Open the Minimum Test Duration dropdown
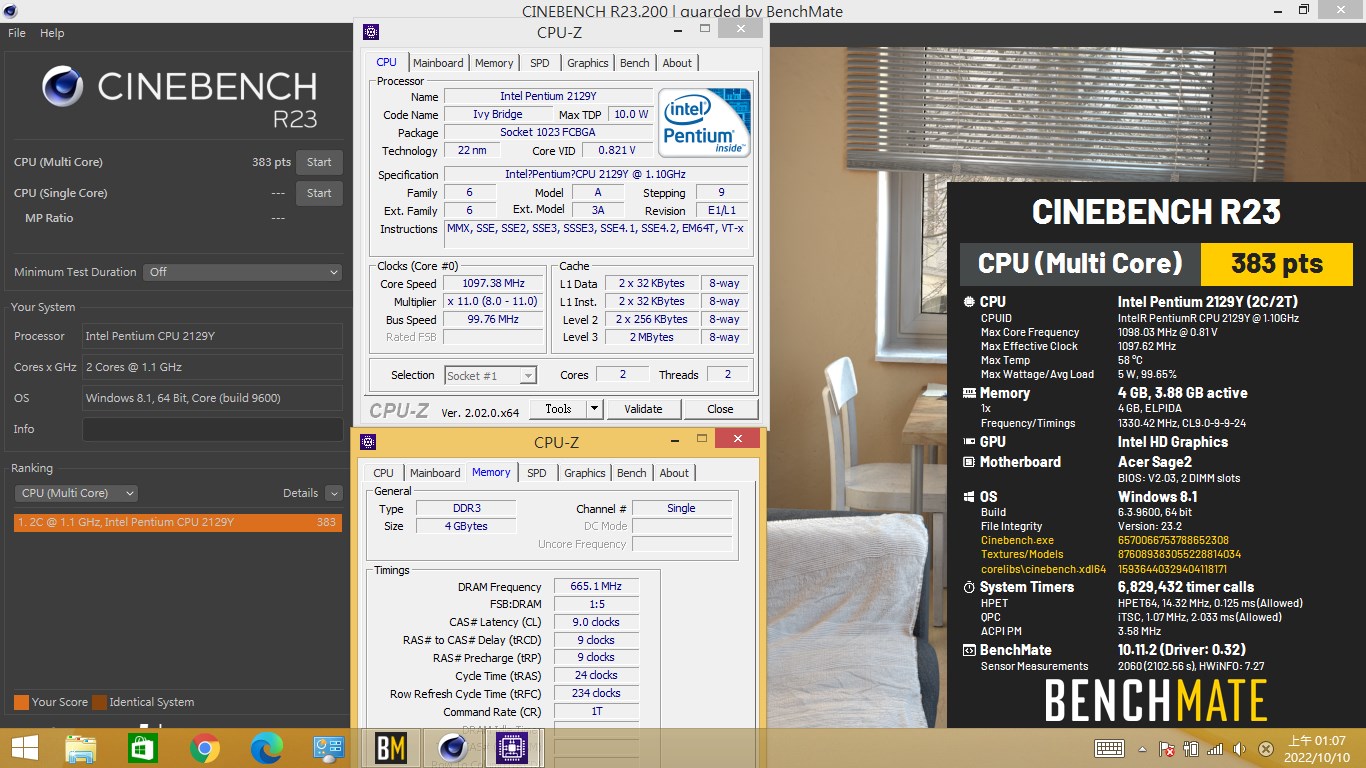Viewport: 1366px width, 768px height. coord(243,272)
